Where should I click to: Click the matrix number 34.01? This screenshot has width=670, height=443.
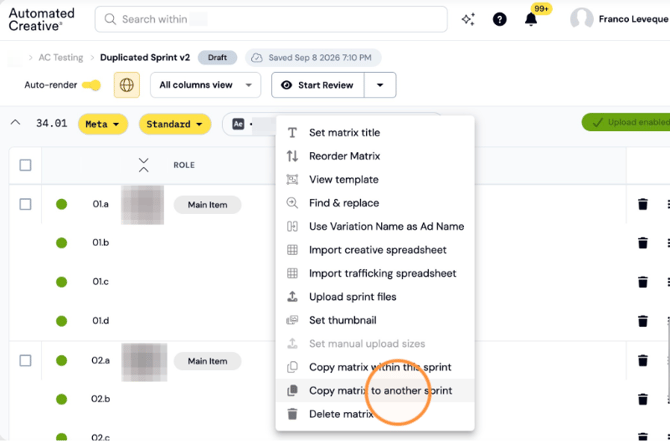coord(52,123)
